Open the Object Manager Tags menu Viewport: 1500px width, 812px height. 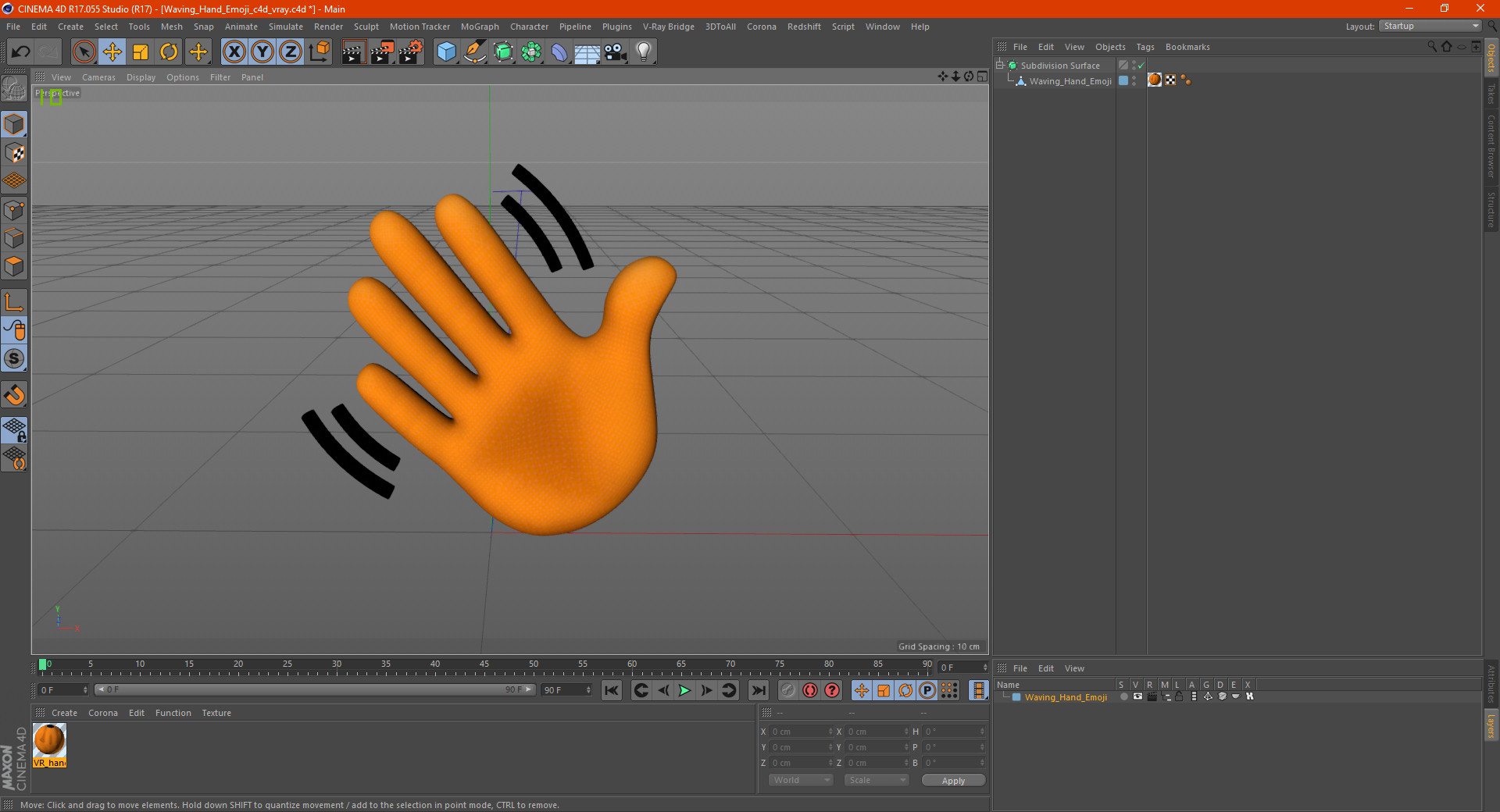(1145, 47)
